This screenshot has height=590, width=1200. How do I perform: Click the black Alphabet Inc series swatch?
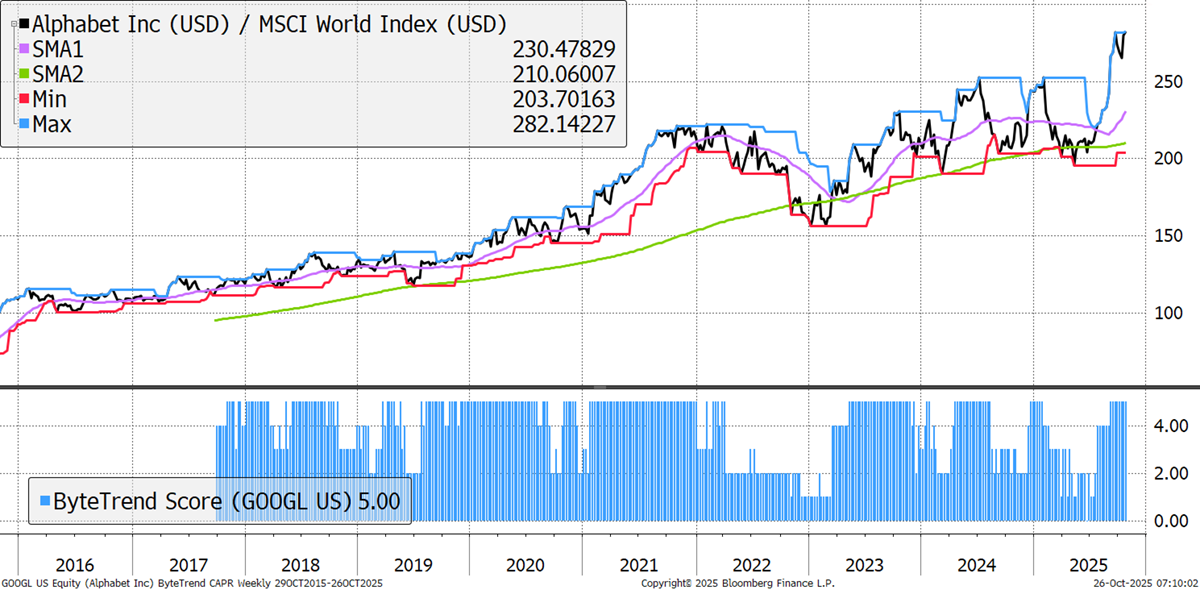[x=24, y=23]
